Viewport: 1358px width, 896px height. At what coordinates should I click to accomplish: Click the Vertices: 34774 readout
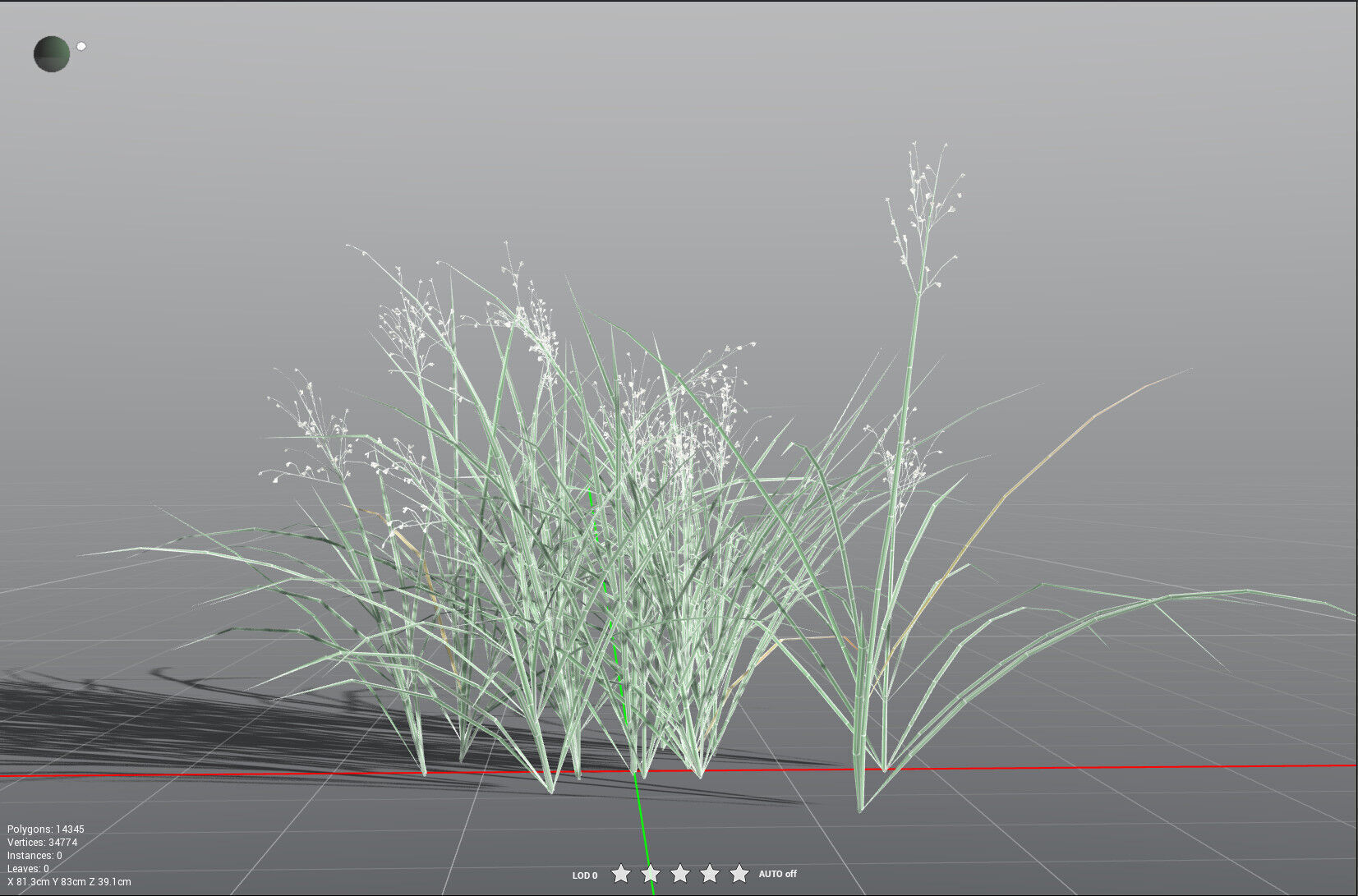pos(43,843)
